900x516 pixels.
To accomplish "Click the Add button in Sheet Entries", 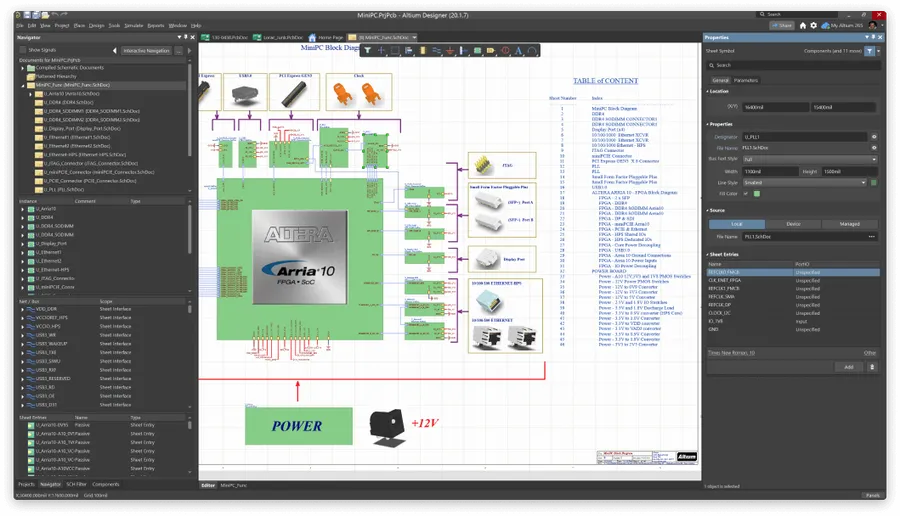I will 848,367.
